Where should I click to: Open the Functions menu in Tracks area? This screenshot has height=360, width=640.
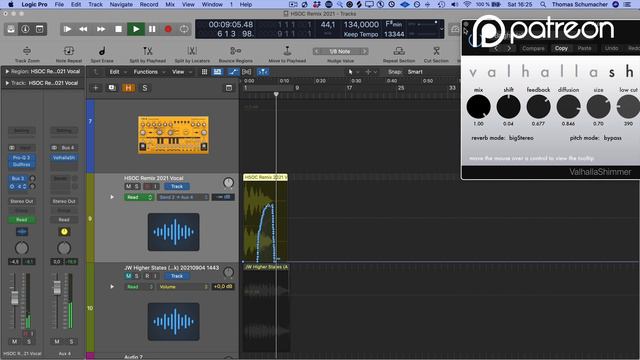tap(149, 72)
